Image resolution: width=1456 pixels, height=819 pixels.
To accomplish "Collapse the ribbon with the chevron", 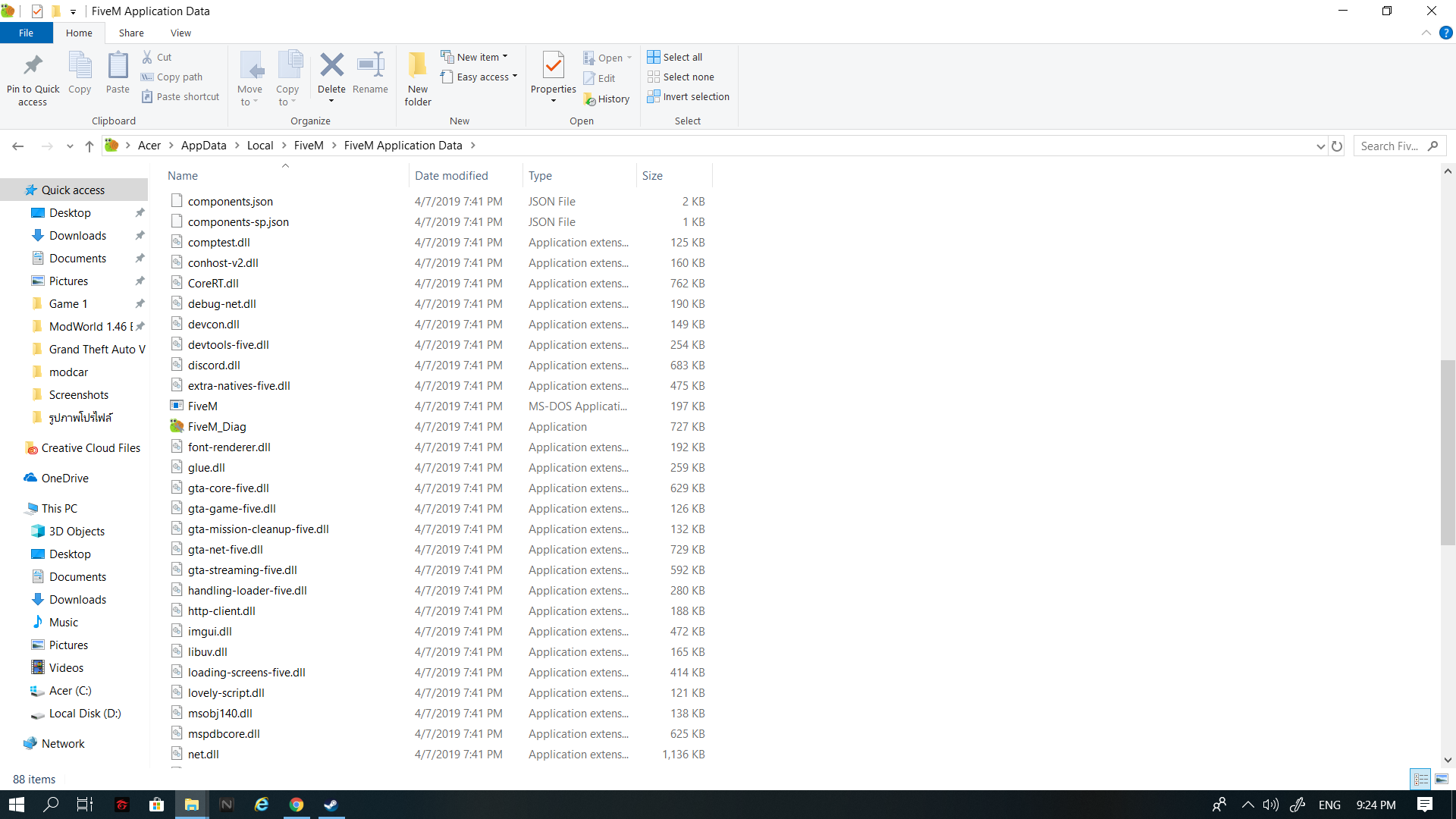I will tap(1426, 33).
